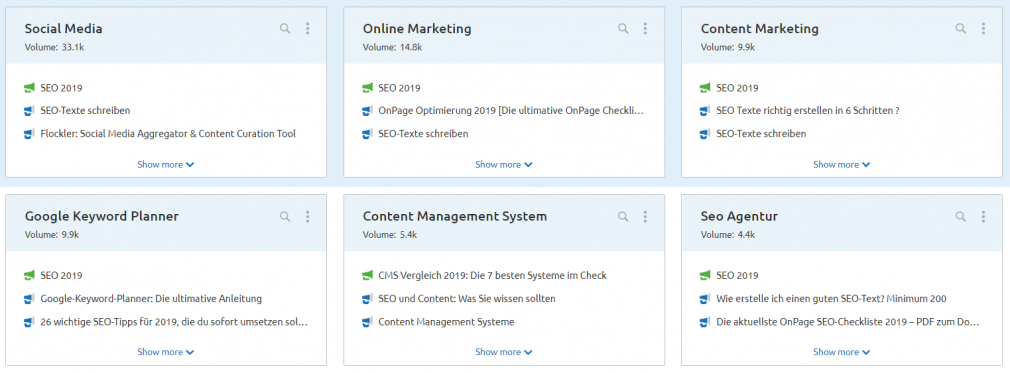Click the search icon on Online Marketing card
1010x373 pixels.
click(x=623, y=28)
